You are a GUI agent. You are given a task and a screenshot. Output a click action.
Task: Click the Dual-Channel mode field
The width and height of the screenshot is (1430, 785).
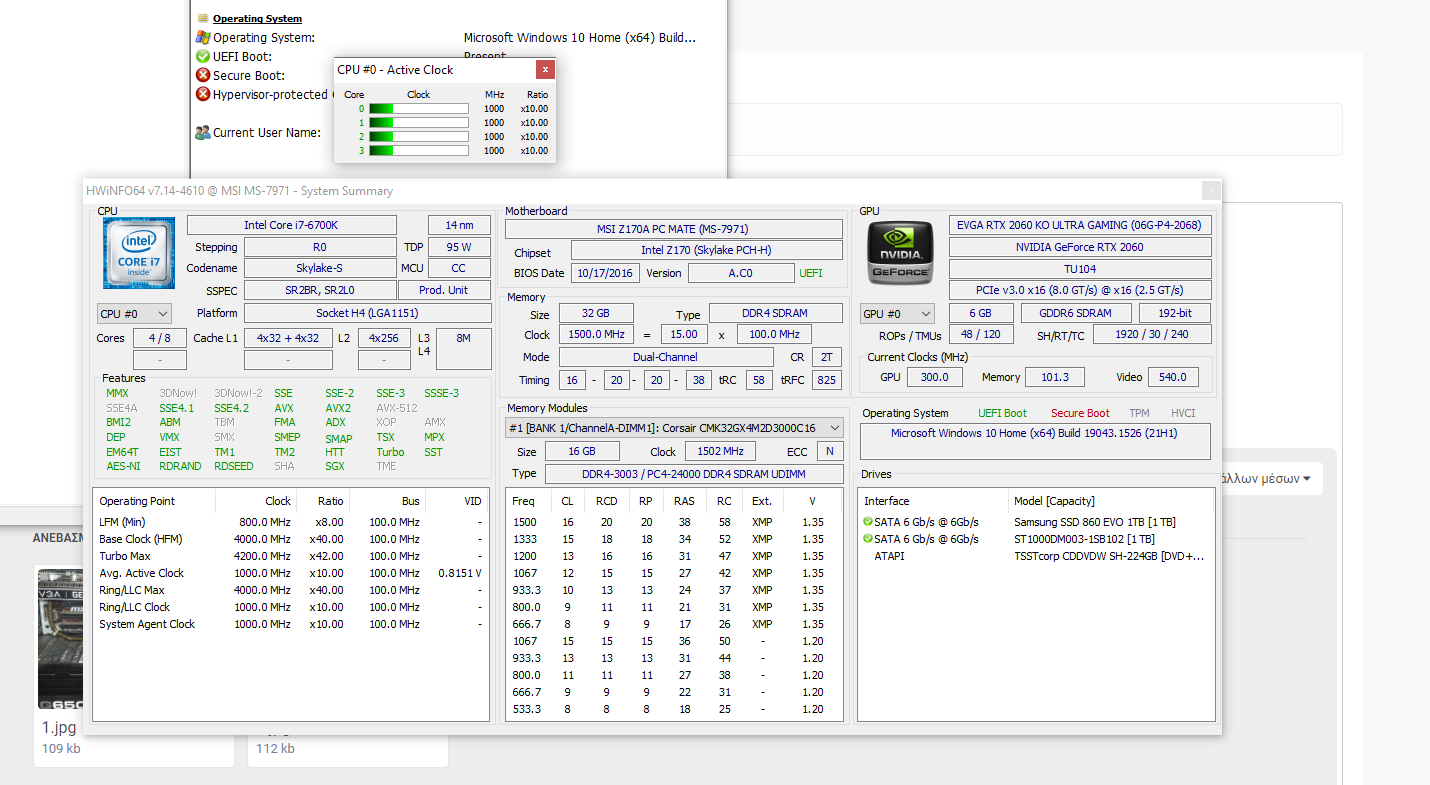666,357
